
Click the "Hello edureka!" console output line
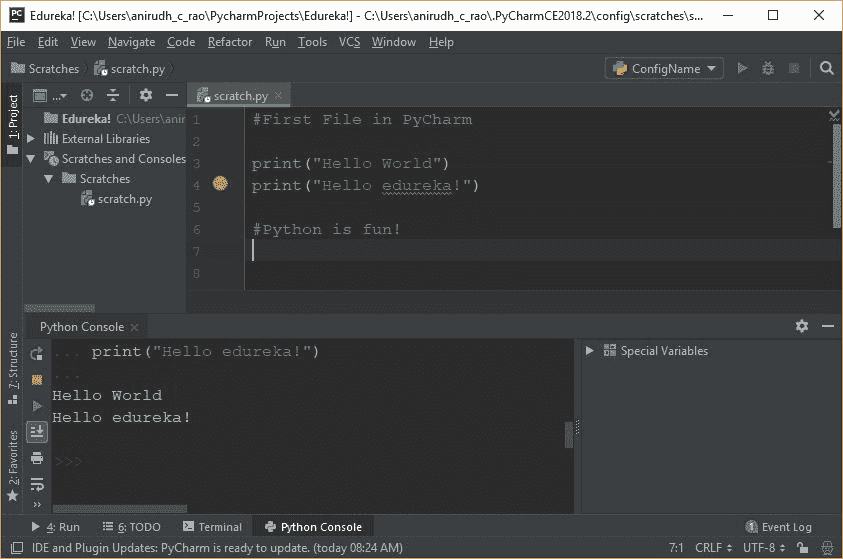(x=121, y=418)
